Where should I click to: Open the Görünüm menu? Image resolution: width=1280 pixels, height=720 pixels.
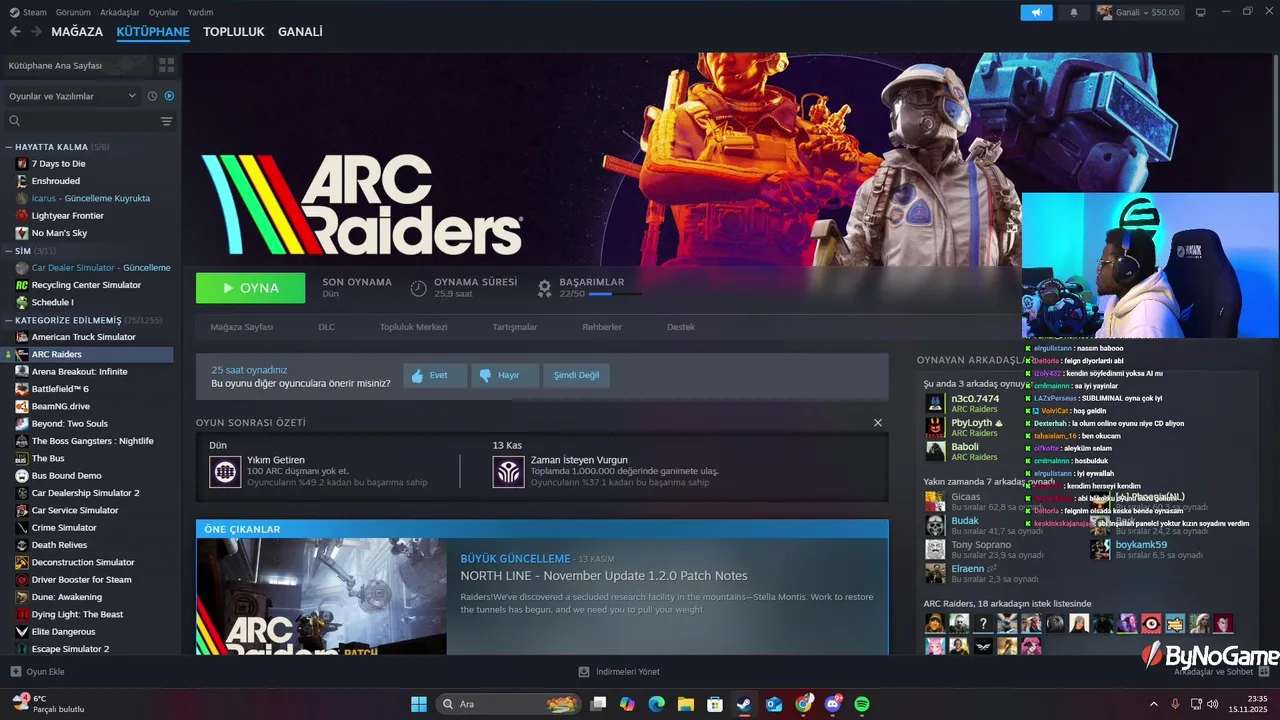pos(73,12)
